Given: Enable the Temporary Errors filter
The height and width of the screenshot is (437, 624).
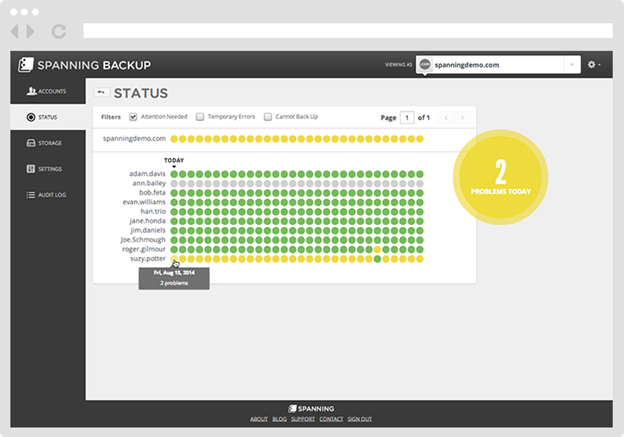Looking at the screenshot, I should (x=200, y=117).
